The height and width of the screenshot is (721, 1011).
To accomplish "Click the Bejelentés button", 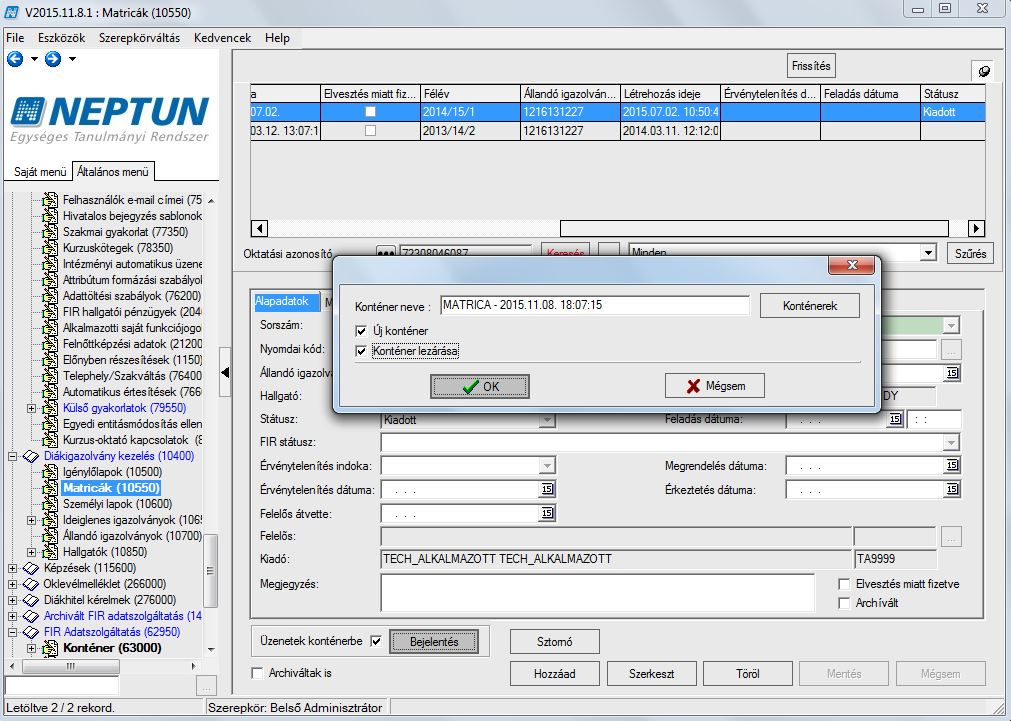I will coord(434,642).
